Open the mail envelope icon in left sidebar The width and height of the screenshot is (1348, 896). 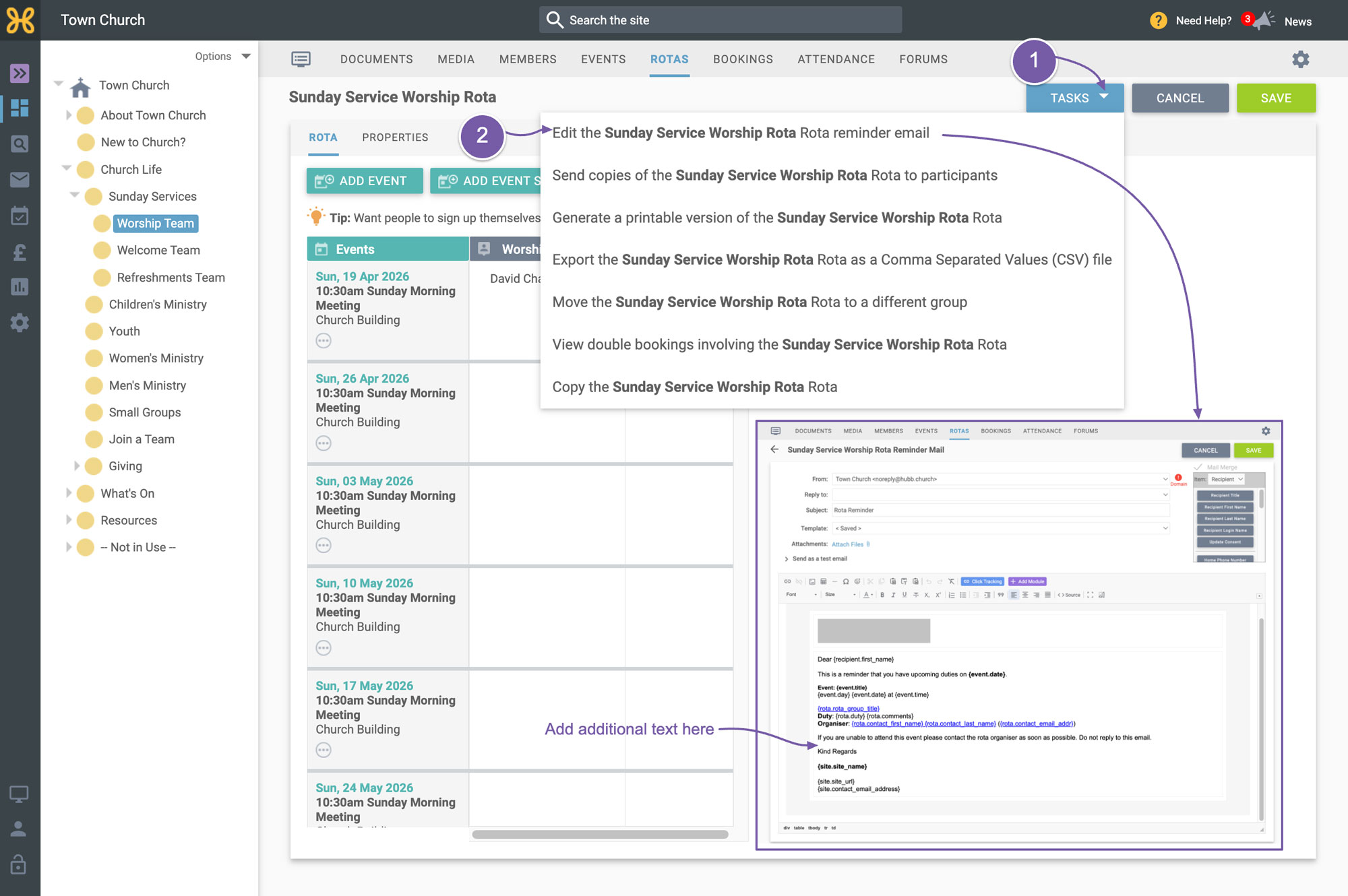click(x=20, y=180)
